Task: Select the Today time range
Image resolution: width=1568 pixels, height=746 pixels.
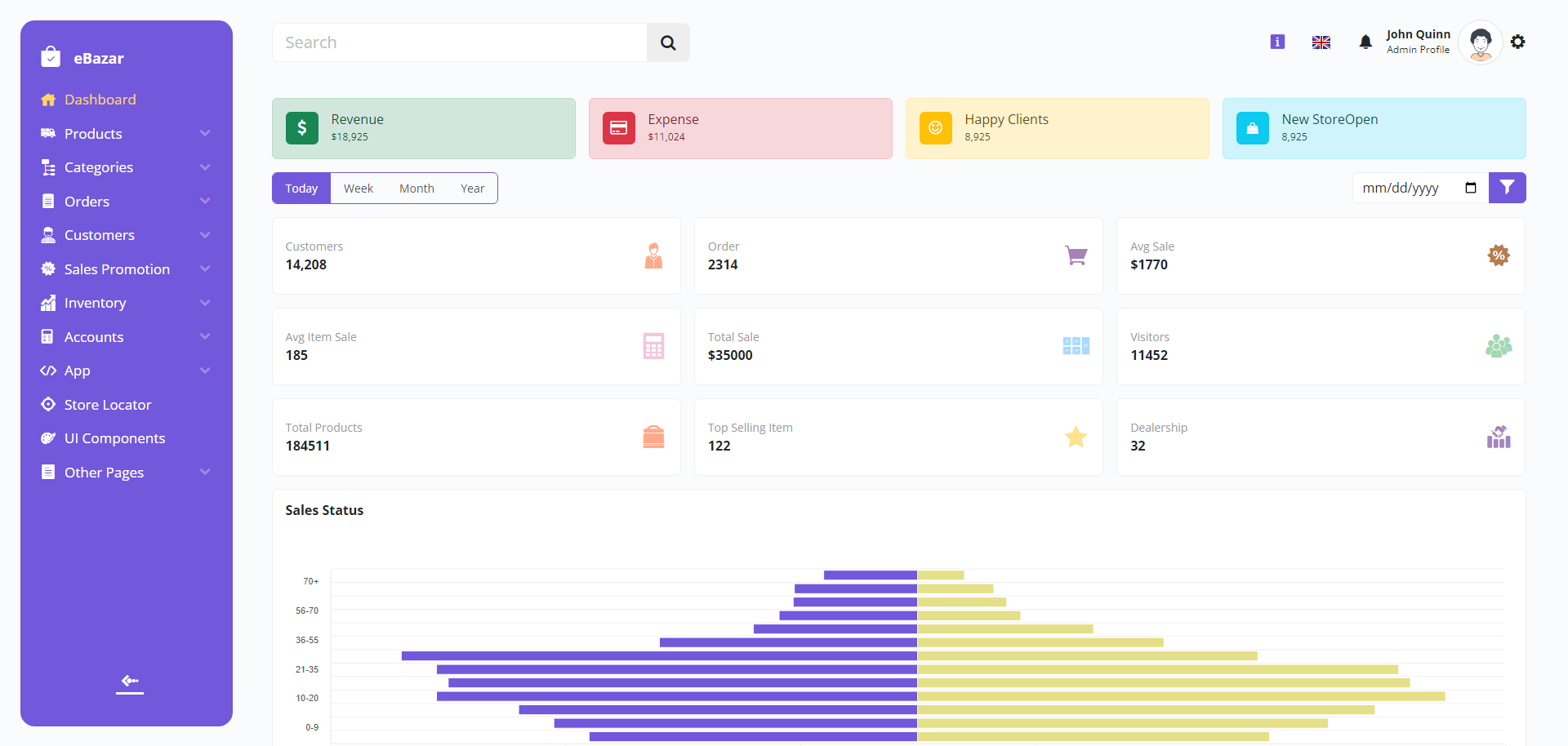Action: tap(301, 189)
